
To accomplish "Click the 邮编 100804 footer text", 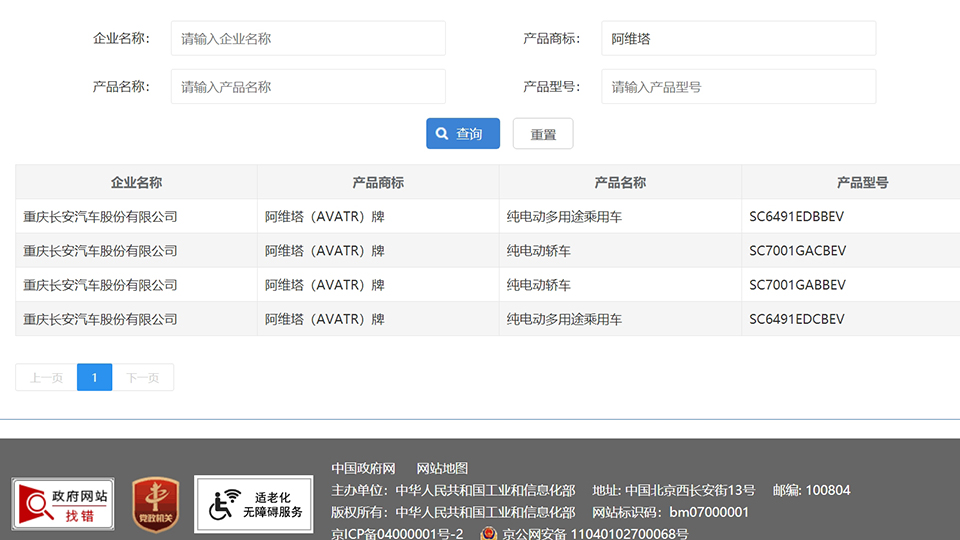I will pyautogui.click(x=811, y=490).
